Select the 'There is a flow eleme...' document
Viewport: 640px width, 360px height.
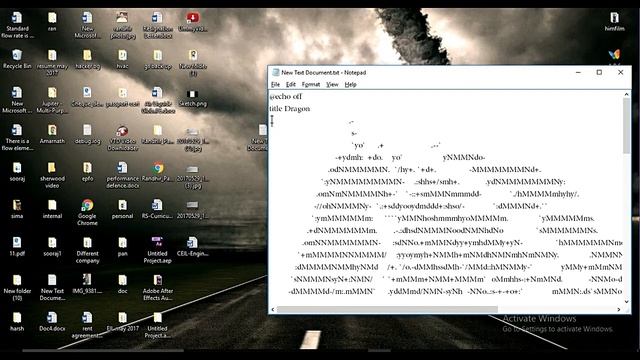coord(17,138)
